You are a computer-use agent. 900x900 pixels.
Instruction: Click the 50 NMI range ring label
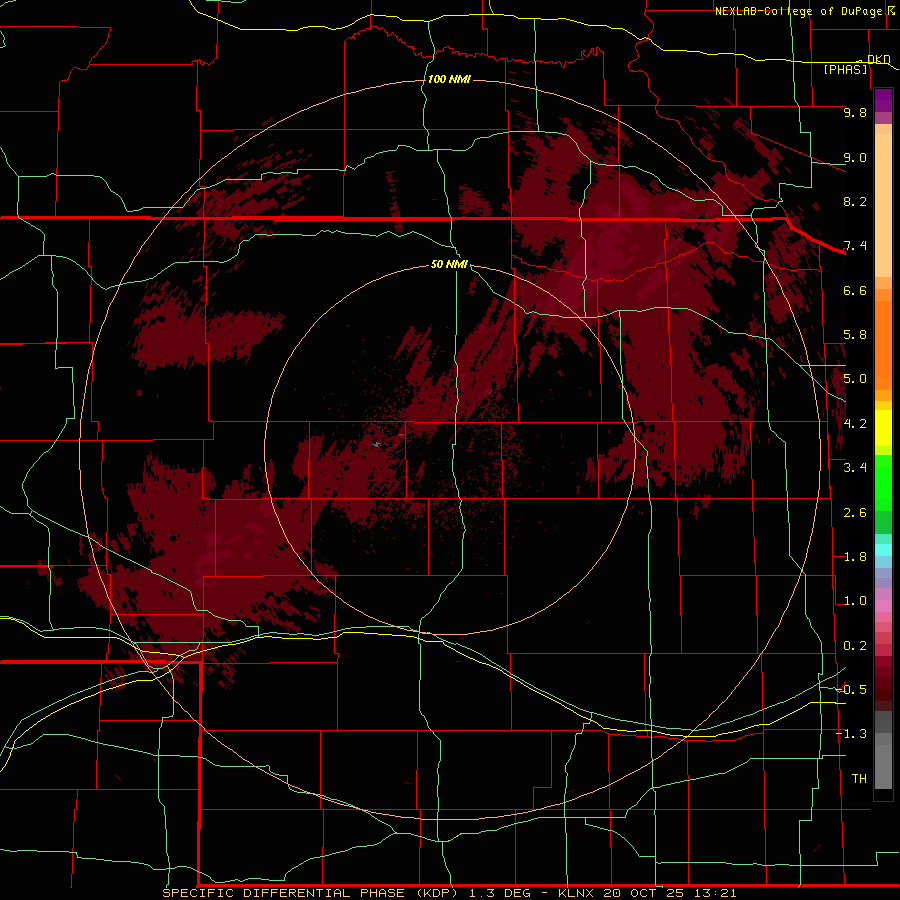(449, 264)
